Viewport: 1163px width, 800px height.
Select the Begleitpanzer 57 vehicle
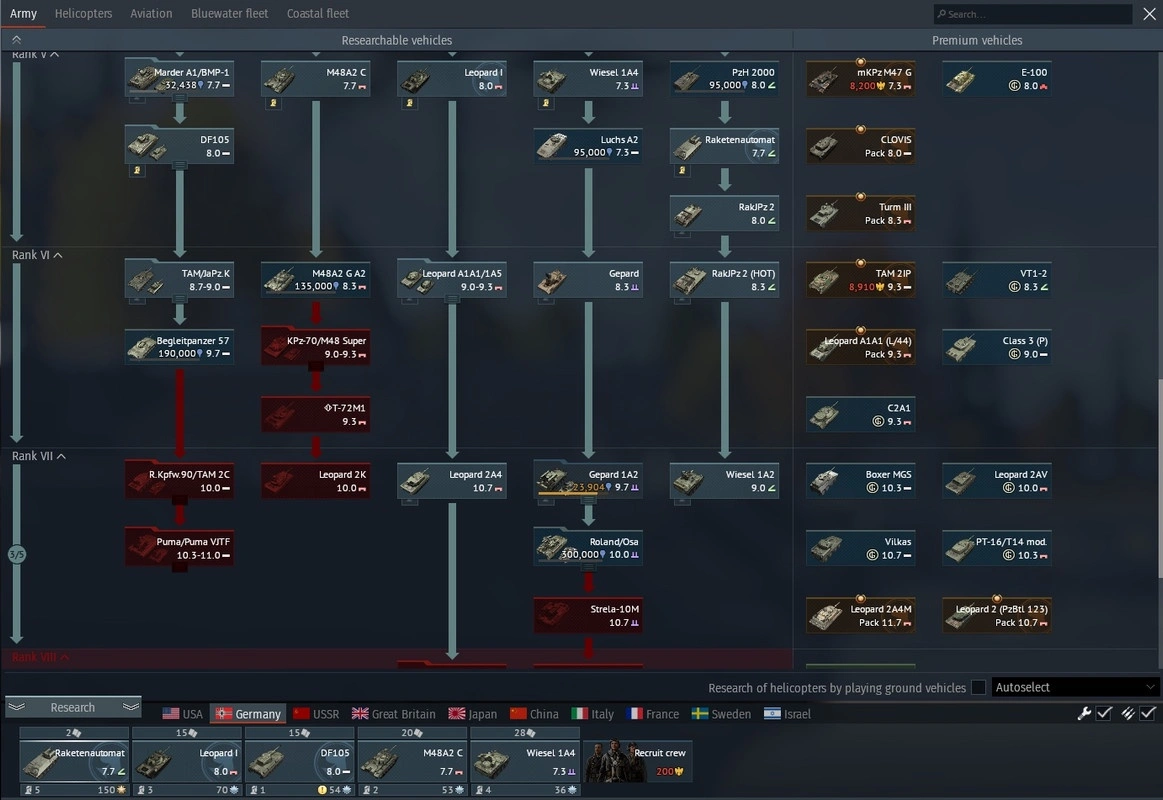[x=179, y=347]
